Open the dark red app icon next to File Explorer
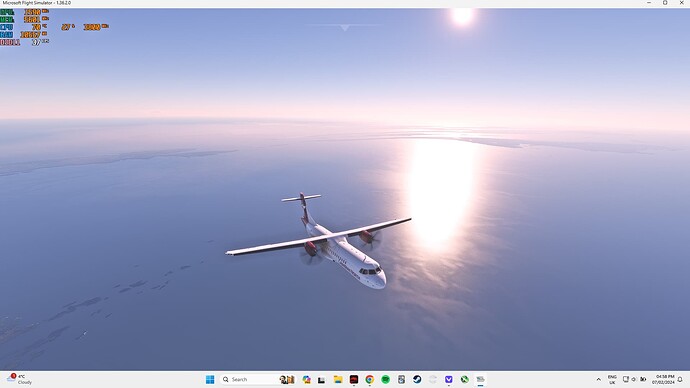The height and width of the screenshot is (388, 690). click(x=354, y=379)
